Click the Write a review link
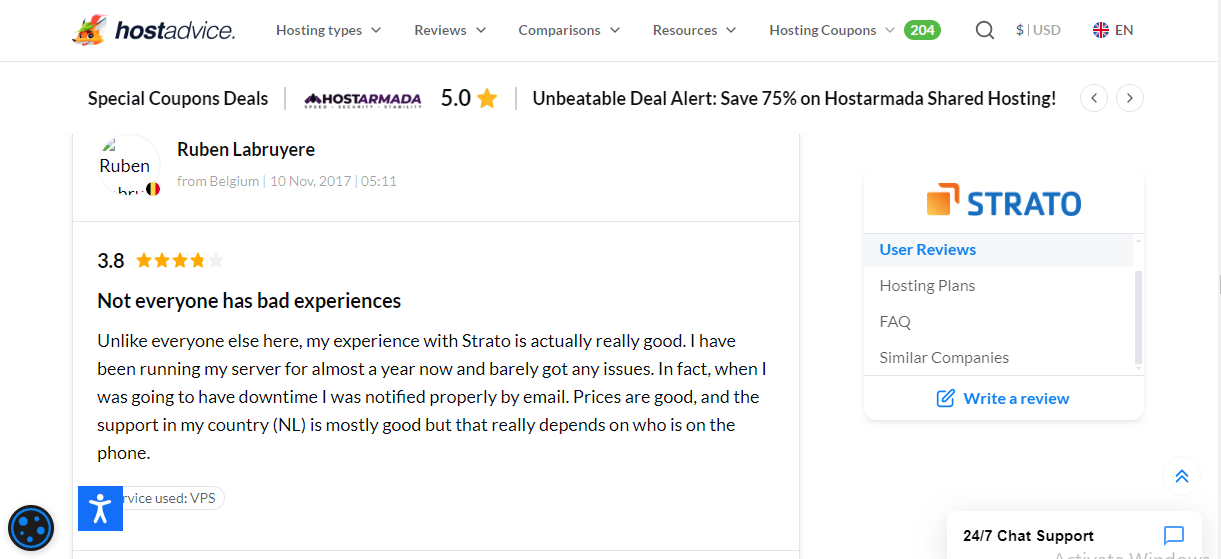The width and height of the screenshot is (1221, 559). click(1003, 398)
